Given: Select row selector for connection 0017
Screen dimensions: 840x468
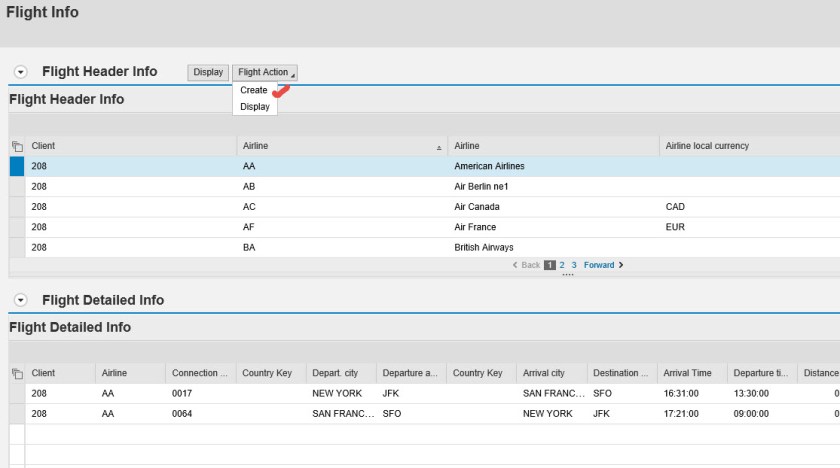Looking at the screenshot, I should [x=16, y=393].
